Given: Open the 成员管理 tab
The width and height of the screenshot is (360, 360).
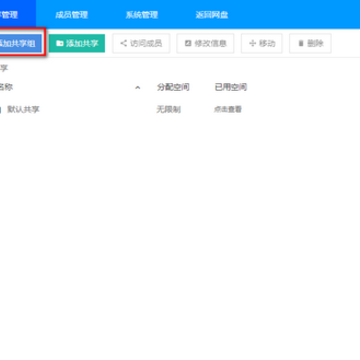Looking at the screenshot, I should tap(72, 15).
